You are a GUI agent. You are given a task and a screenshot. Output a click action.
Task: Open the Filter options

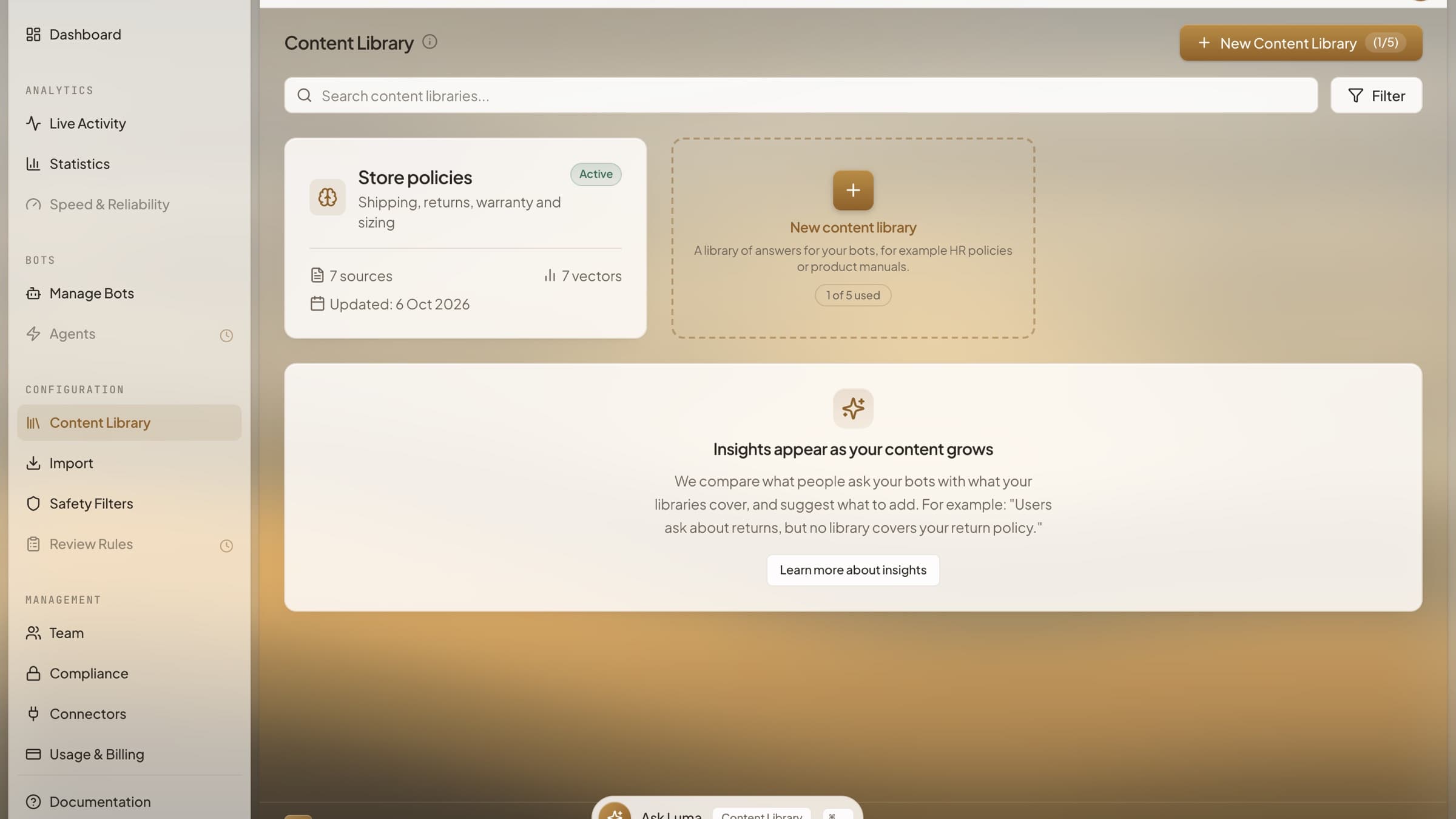coord(1376,95)
